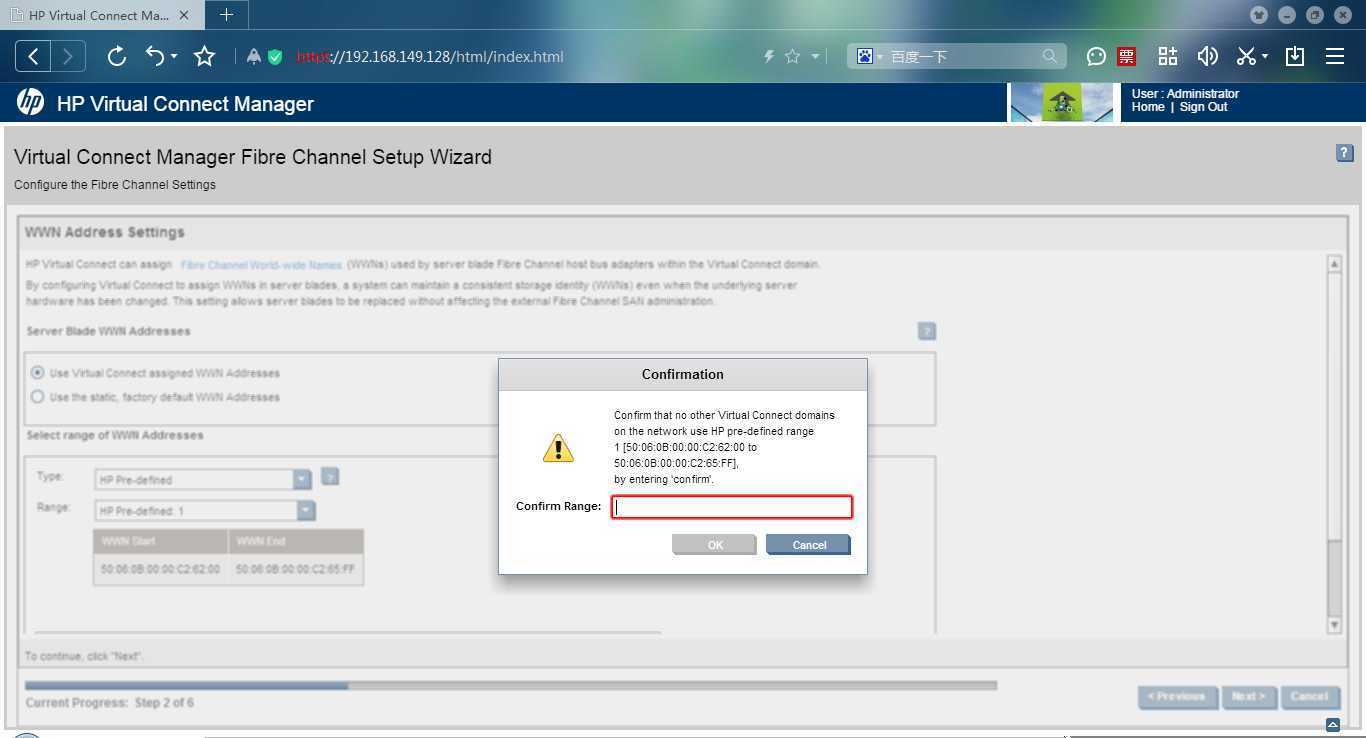Open the scissors screenshot tool

point(1246,56)
